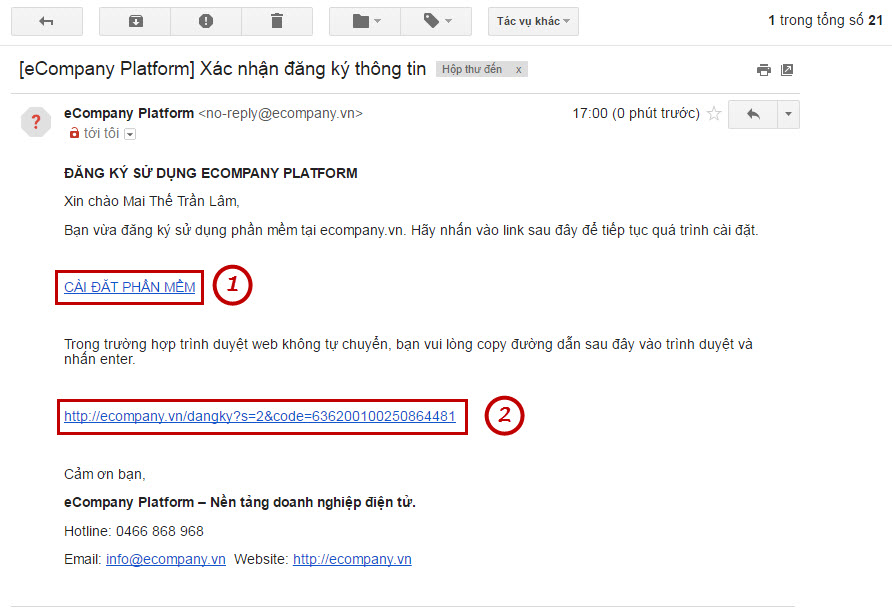The height and width of the screenshot is (610, 892).
Task: Click heading ĐĂNG KÝ SỬ DỤNG ECOMPANY PLATFORM
Action: pyautogui.click(x=211, y=173)
